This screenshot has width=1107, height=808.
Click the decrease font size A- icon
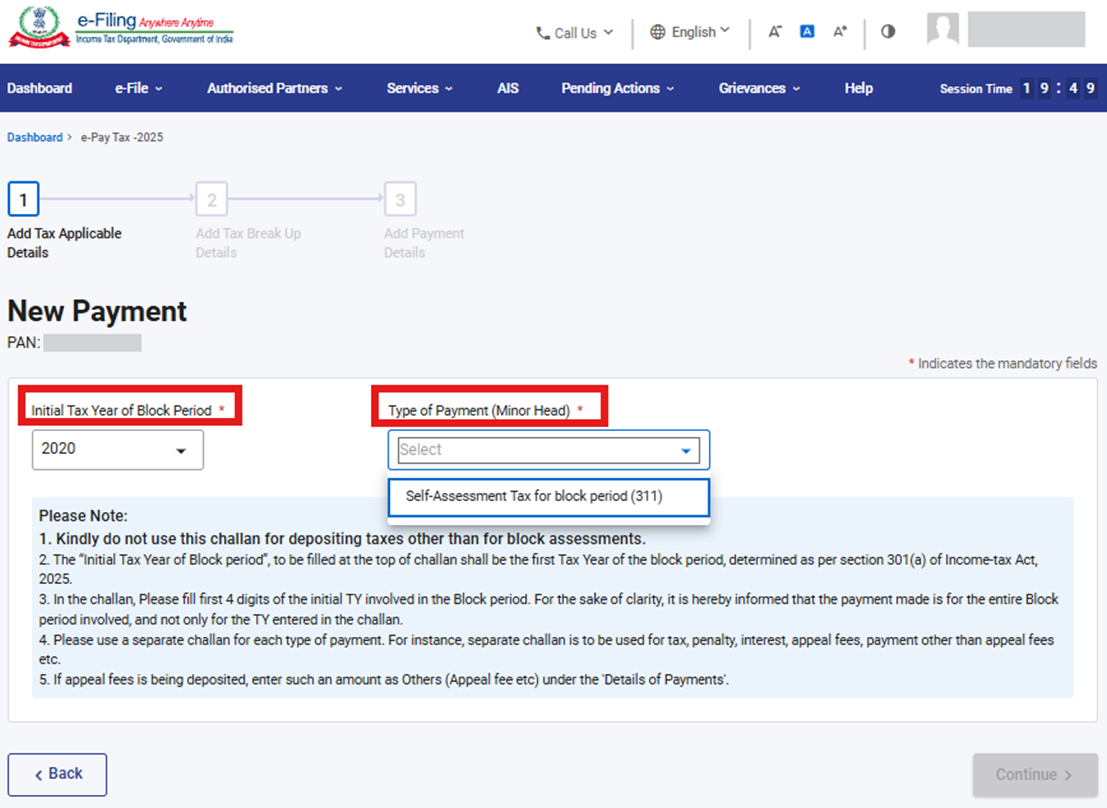(x=775, y=32)
